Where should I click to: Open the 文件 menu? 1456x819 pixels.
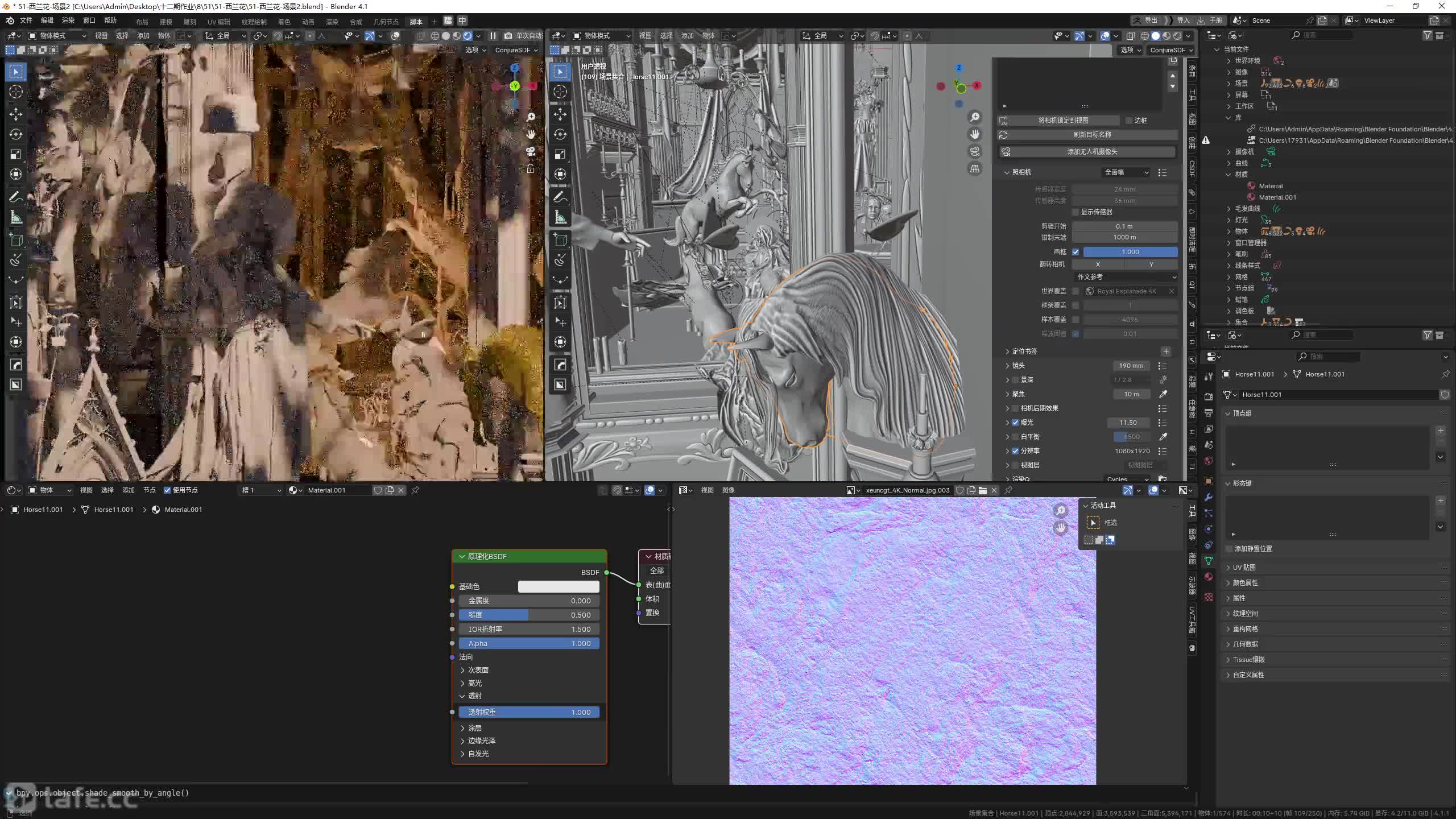click(26, 20)
